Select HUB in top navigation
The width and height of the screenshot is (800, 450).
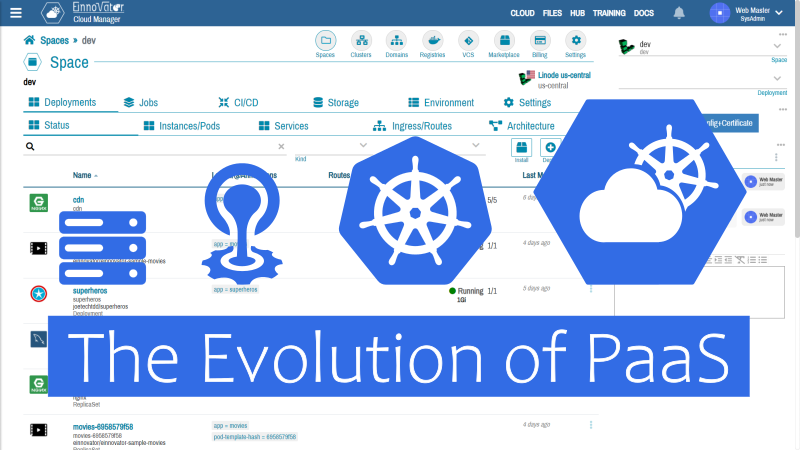coord(577,13)
